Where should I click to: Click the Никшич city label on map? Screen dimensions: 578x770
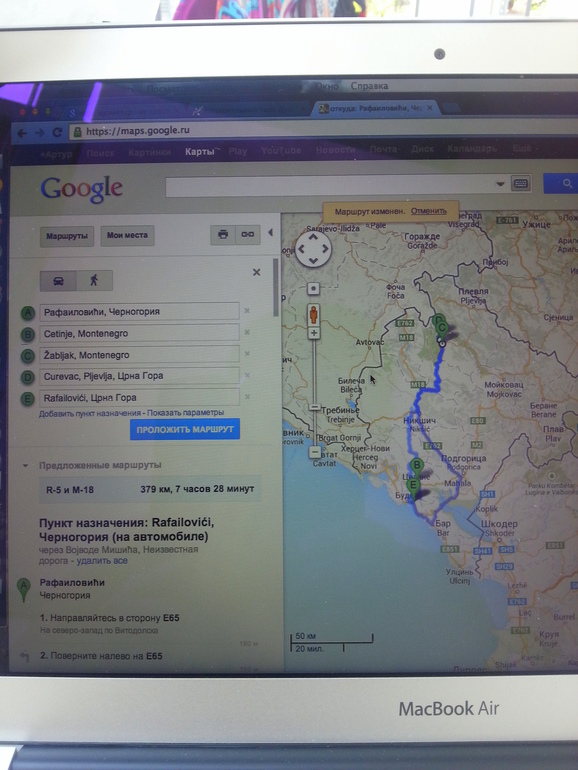pyautogui.click(x=419, y=421)
